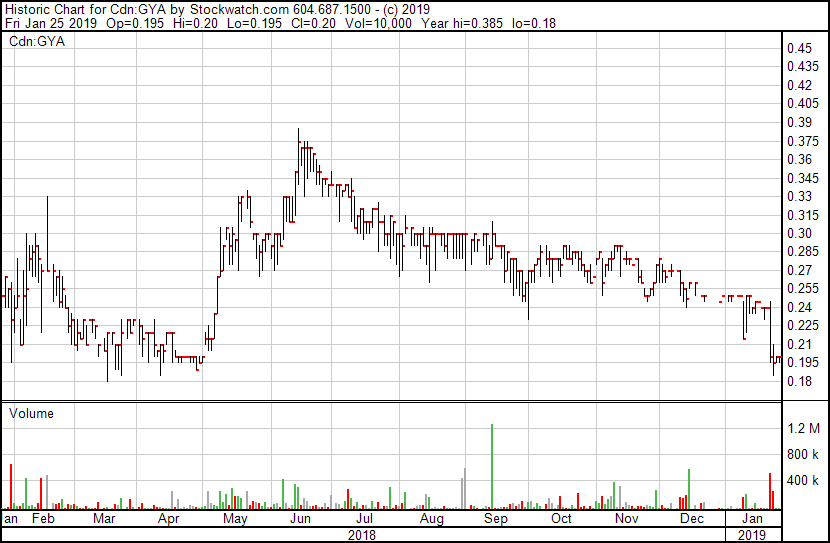Viewport: 830px width, 543px height.
Task: Click the 'Mar' month label on time axis
Action: (104, 519)
